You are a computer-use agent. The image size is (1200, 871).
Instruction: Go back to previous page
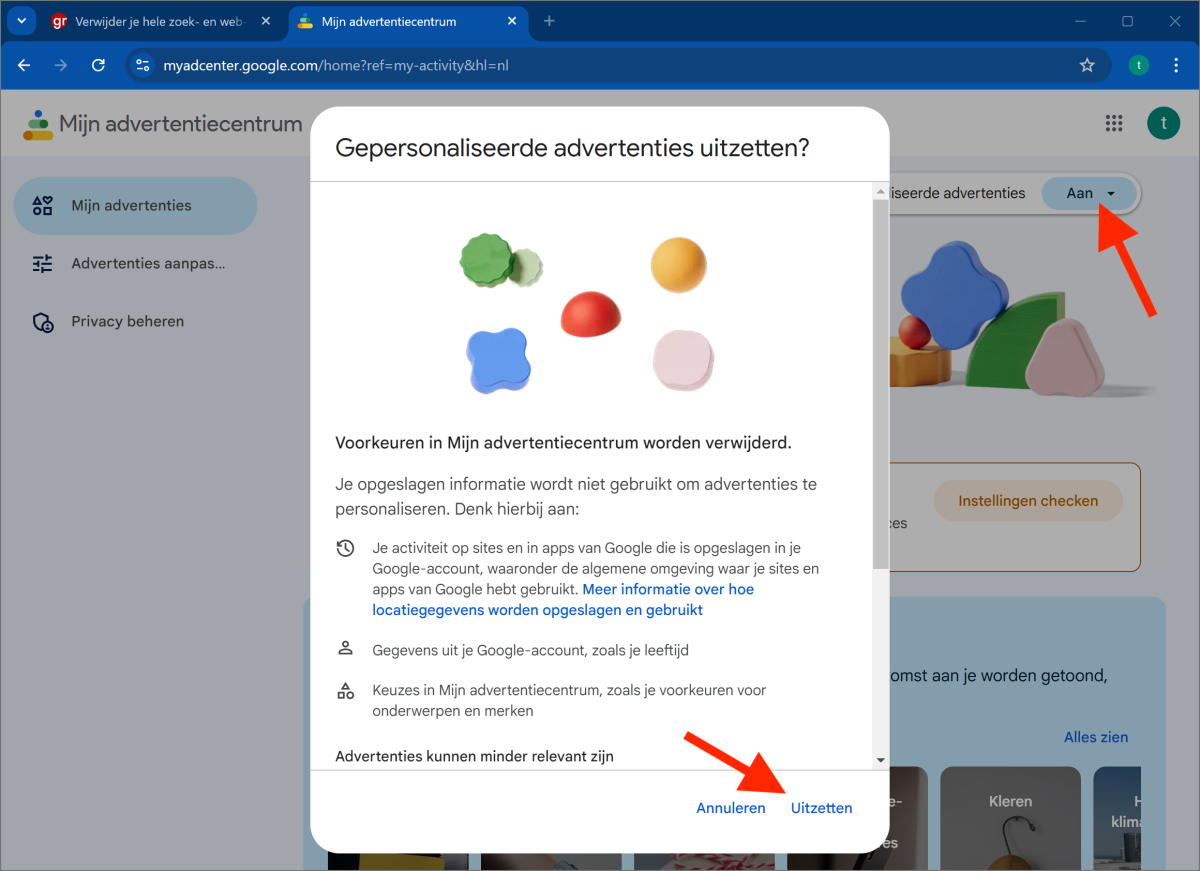(24, 65)
